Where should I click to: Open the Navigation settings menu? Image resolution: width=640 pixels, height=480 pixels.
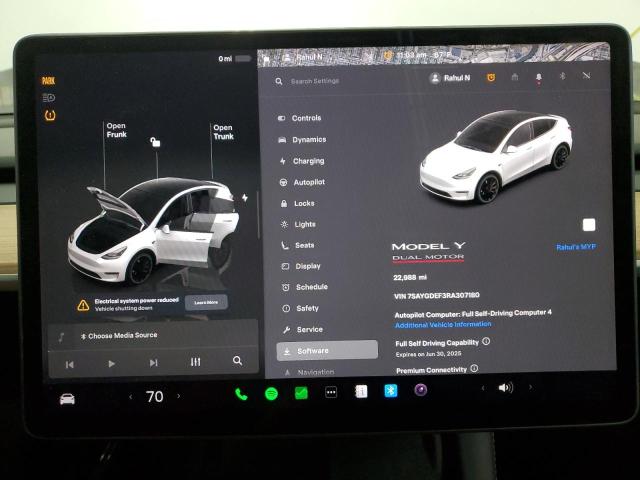[310, 372]
